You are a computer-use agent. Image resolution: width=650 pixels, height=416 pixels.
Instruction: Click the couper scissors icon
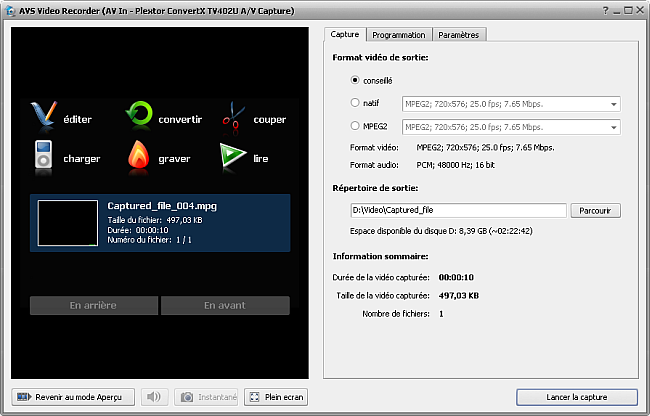point(233,116)
